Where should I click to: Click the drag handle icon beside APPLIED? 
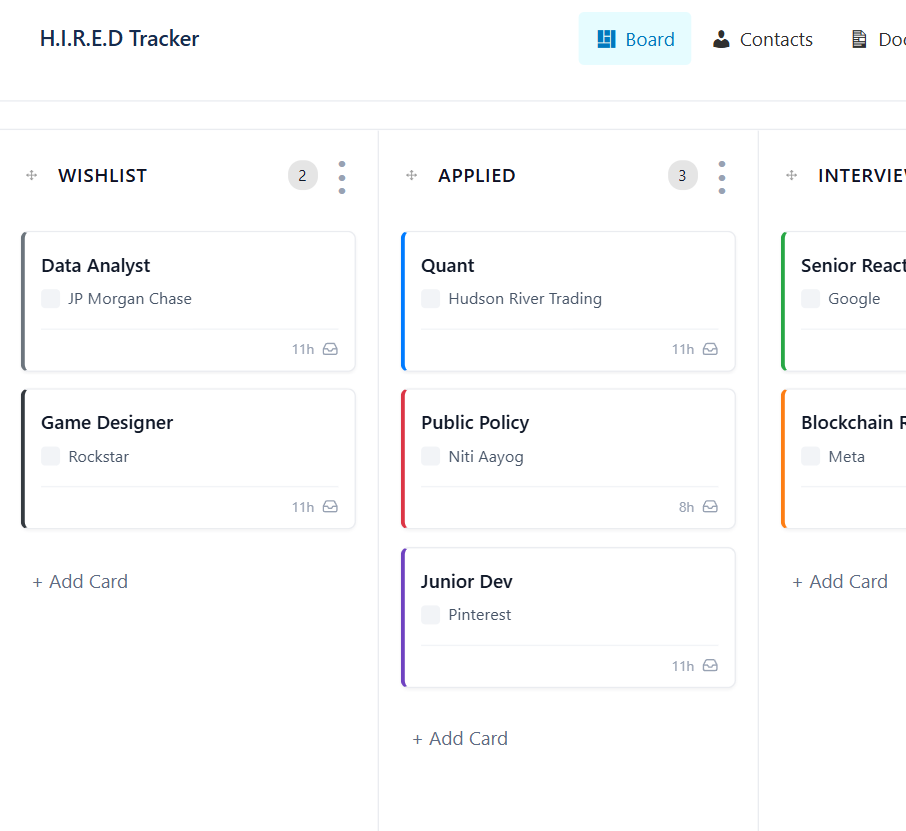[411, 176]
